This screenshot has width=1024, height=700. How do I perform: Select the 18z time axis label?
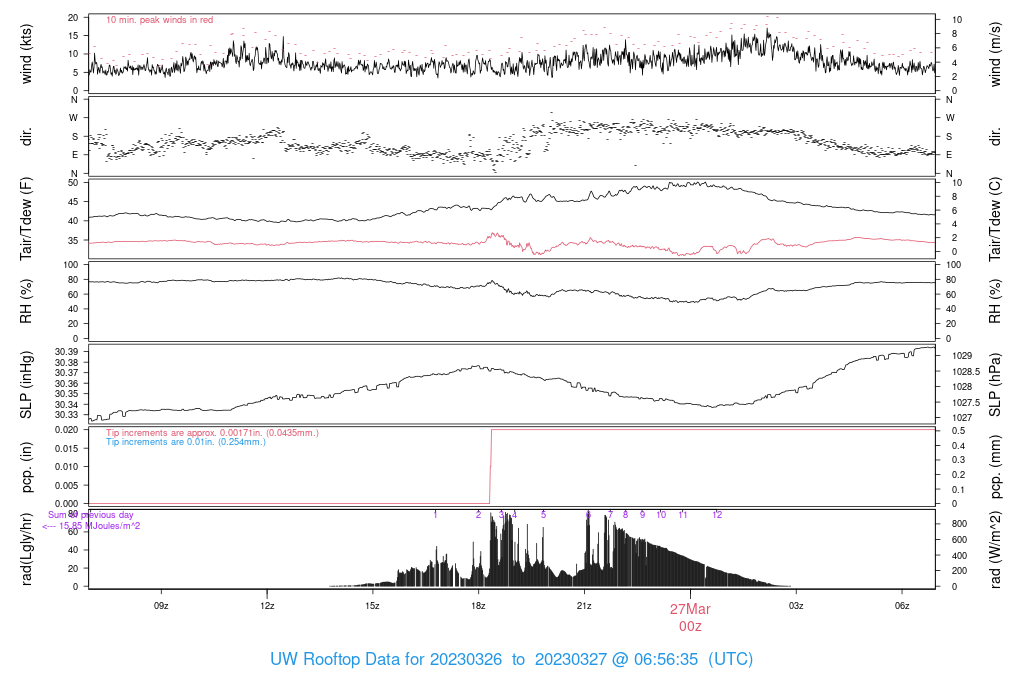coord(478,606)
